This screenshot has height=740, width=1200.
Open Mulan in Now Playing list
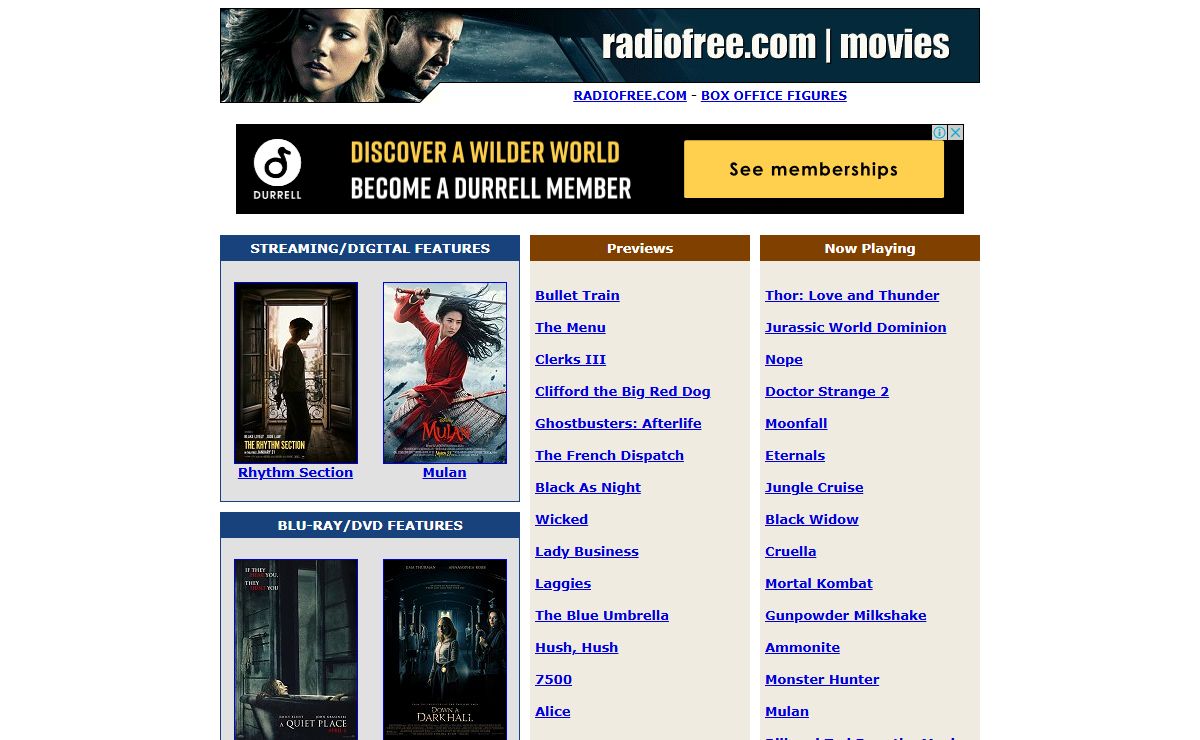click(787, 711)
